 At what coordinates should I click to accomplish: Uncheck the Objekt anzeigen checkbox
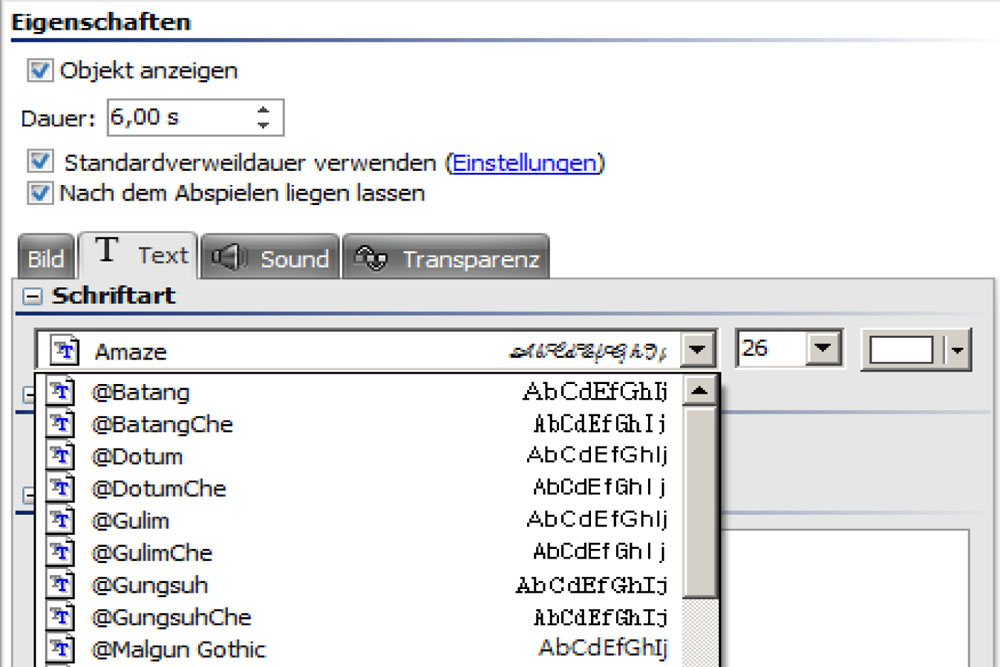40,71
